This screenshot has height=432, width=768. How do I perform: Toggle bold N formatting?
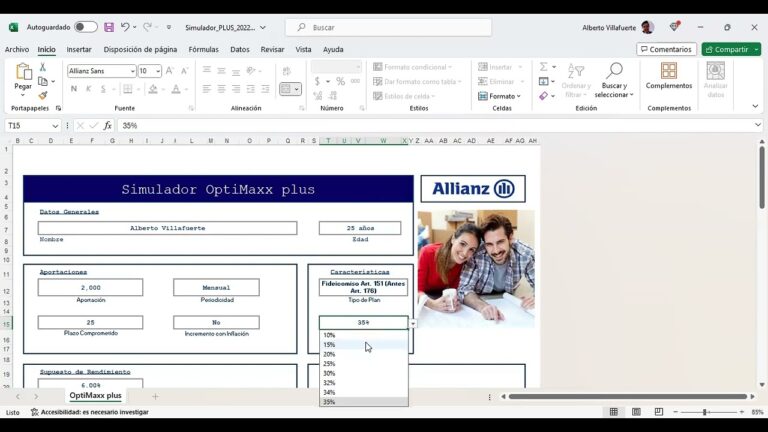[x=73, y=89]
